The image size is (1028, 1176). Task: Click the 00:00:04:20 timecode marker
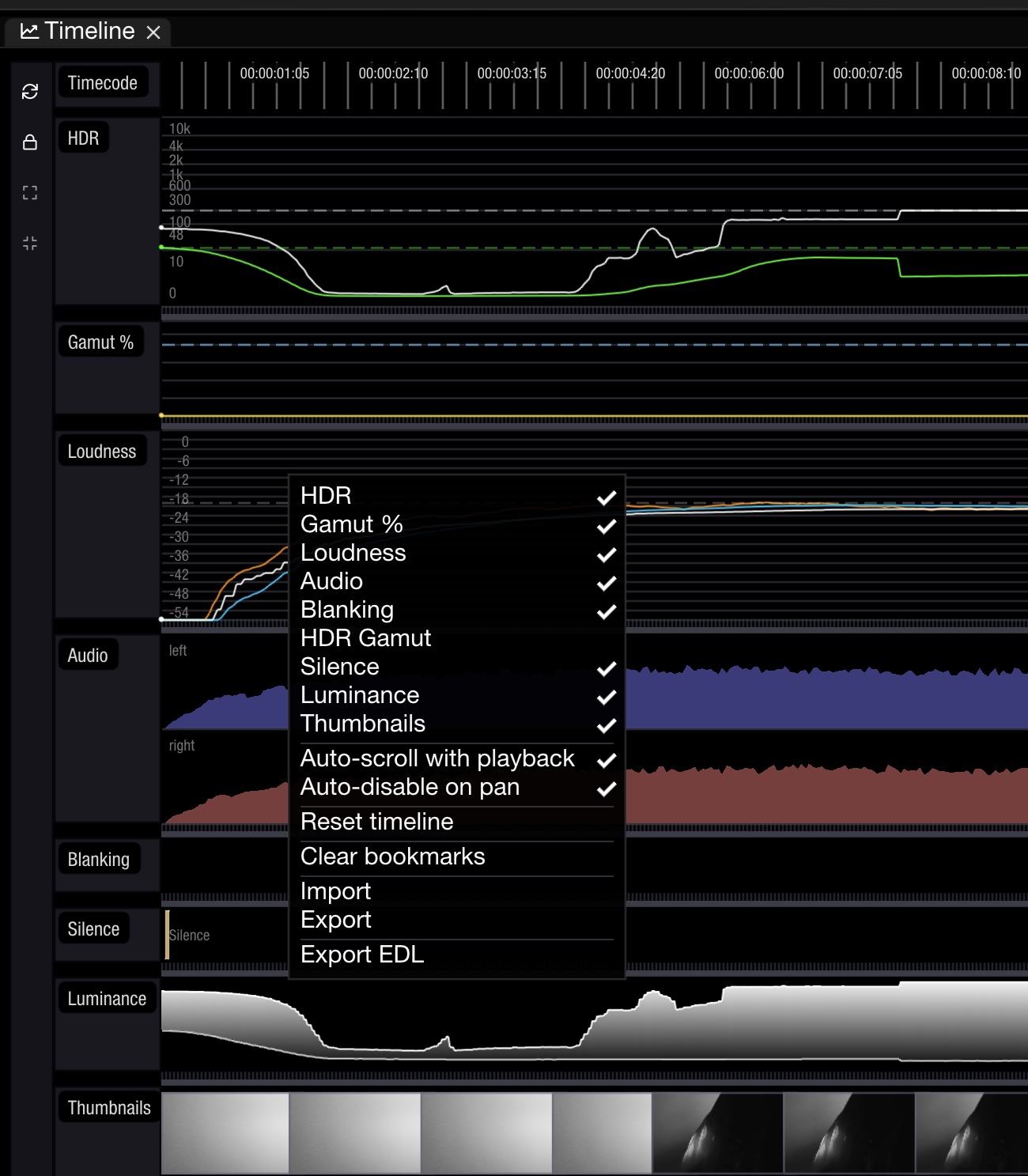(630, 74)
